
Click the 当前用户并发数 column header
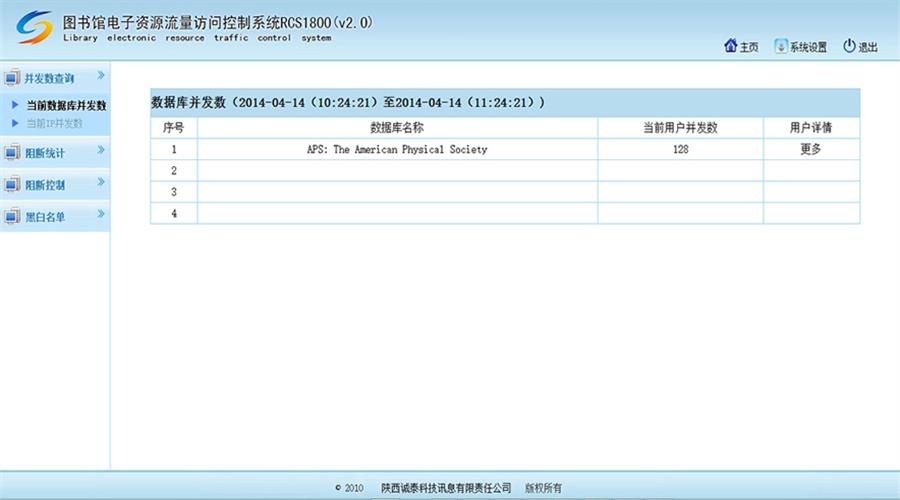click(680, 128)
